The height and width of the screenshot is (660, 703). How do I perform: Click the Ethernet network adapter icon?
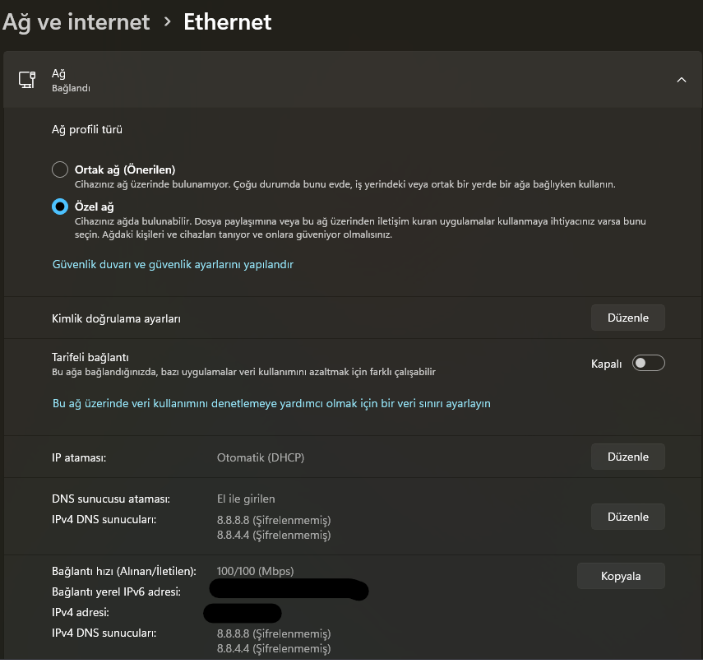(x=27, y=80)
